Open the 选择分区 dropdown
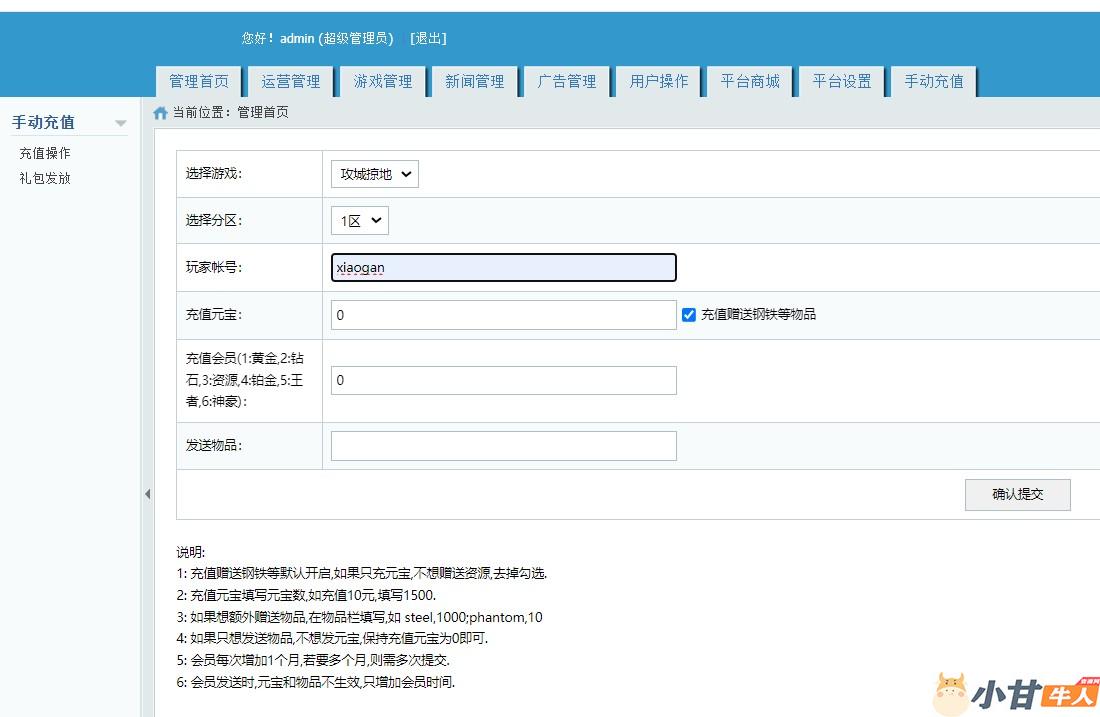Screen dimensions: 1100x717 tap(359, 221)
